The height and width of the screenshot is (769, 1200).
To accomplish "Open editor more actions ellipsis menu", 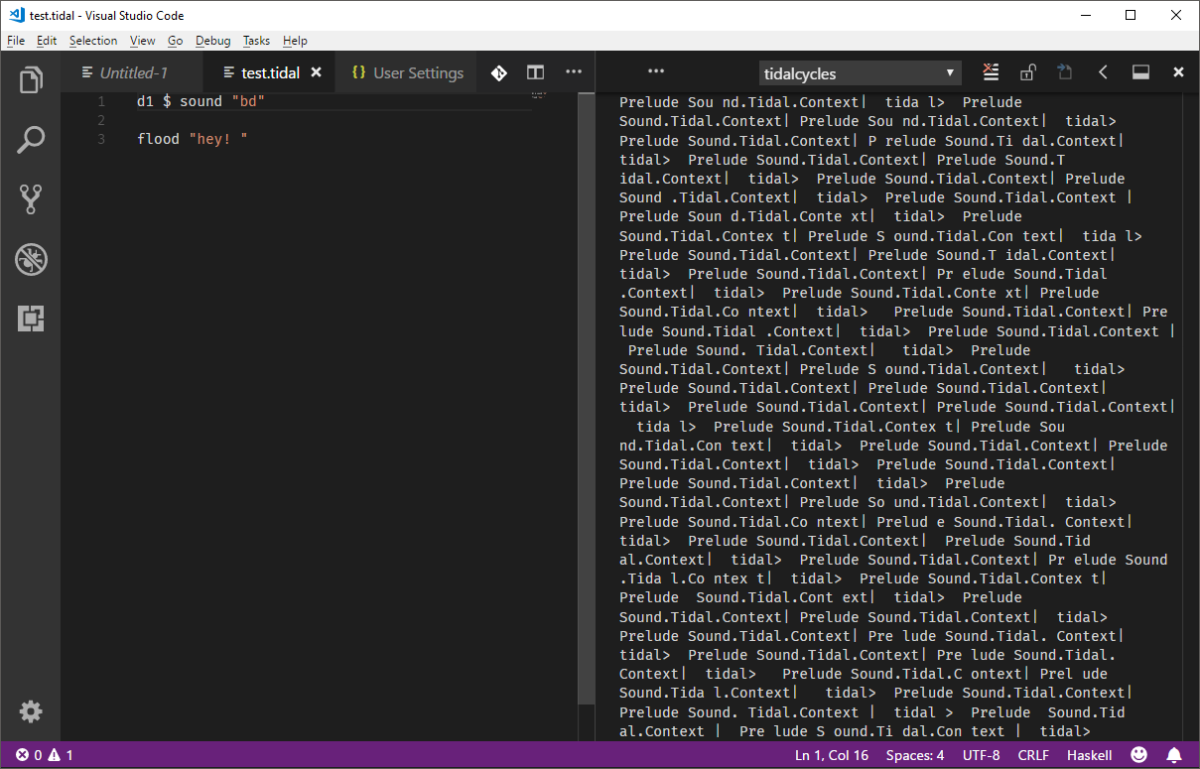I will click(574, 72).
